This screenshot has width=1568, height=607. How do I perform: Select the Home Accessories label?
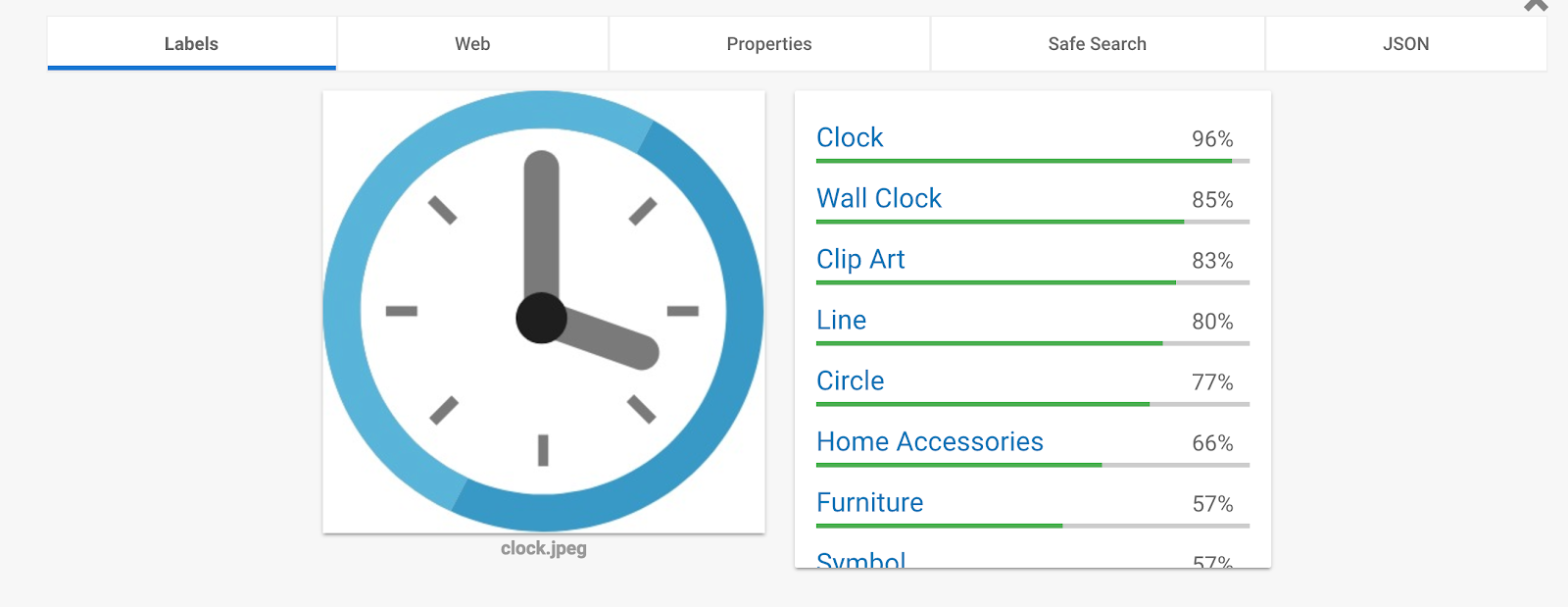pyautogui.click(x=930, y=441)
